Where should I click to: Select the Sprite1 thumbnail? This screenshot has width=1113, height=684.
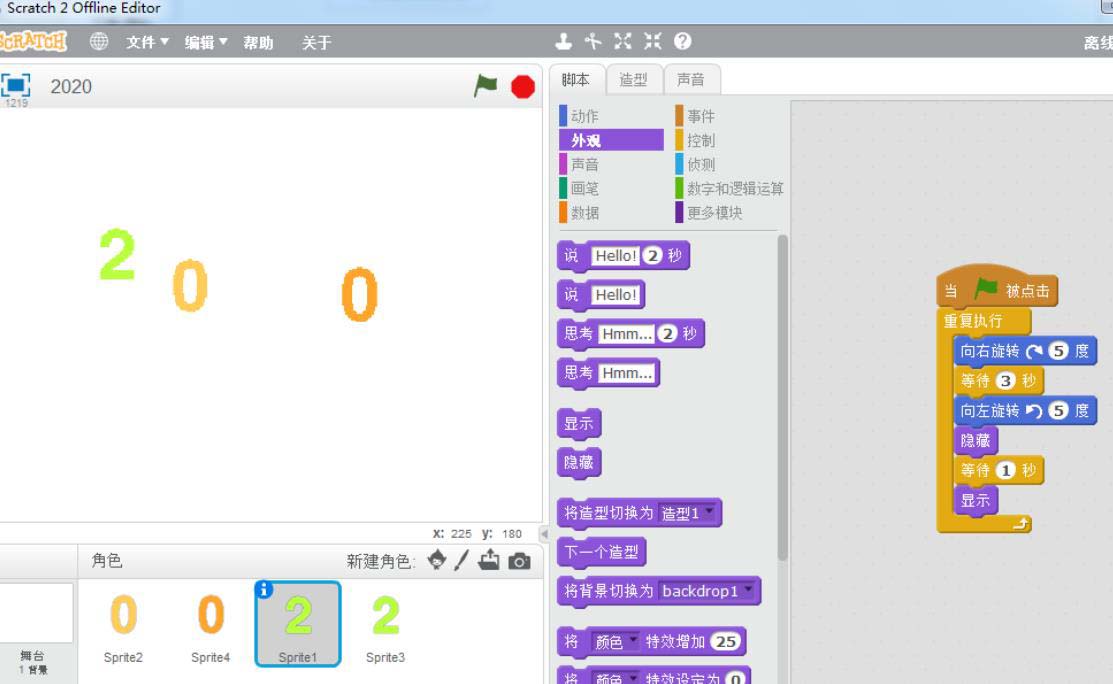(x=298, y=624)
